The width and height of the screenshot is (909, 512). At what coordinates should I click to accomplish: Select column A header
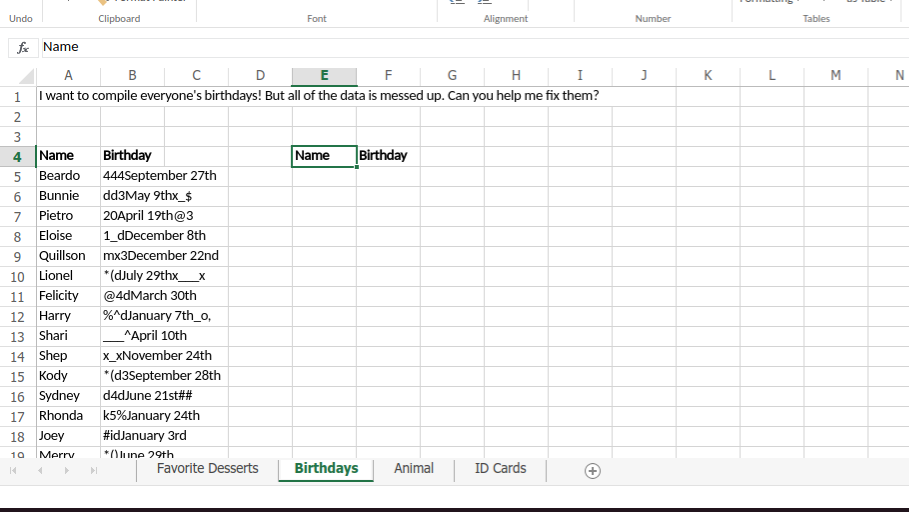click(x=68, y=76)
